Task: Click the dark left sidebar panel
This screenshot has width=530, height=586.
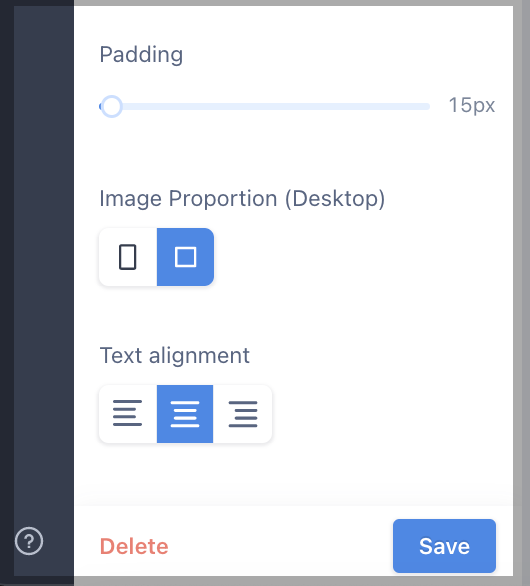Action: [44, 262]
